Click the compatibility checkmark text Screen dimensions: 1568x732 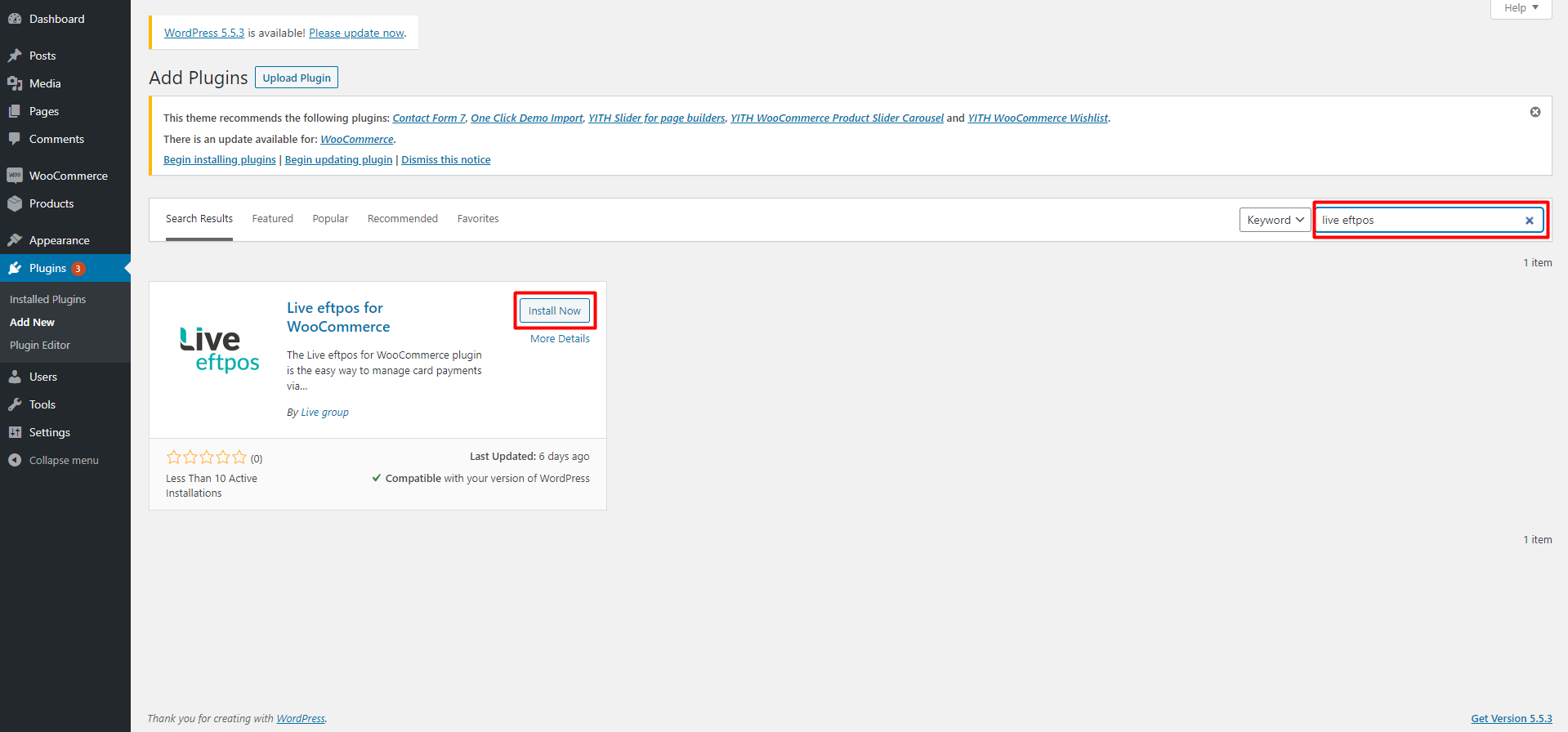click(480, 479)
